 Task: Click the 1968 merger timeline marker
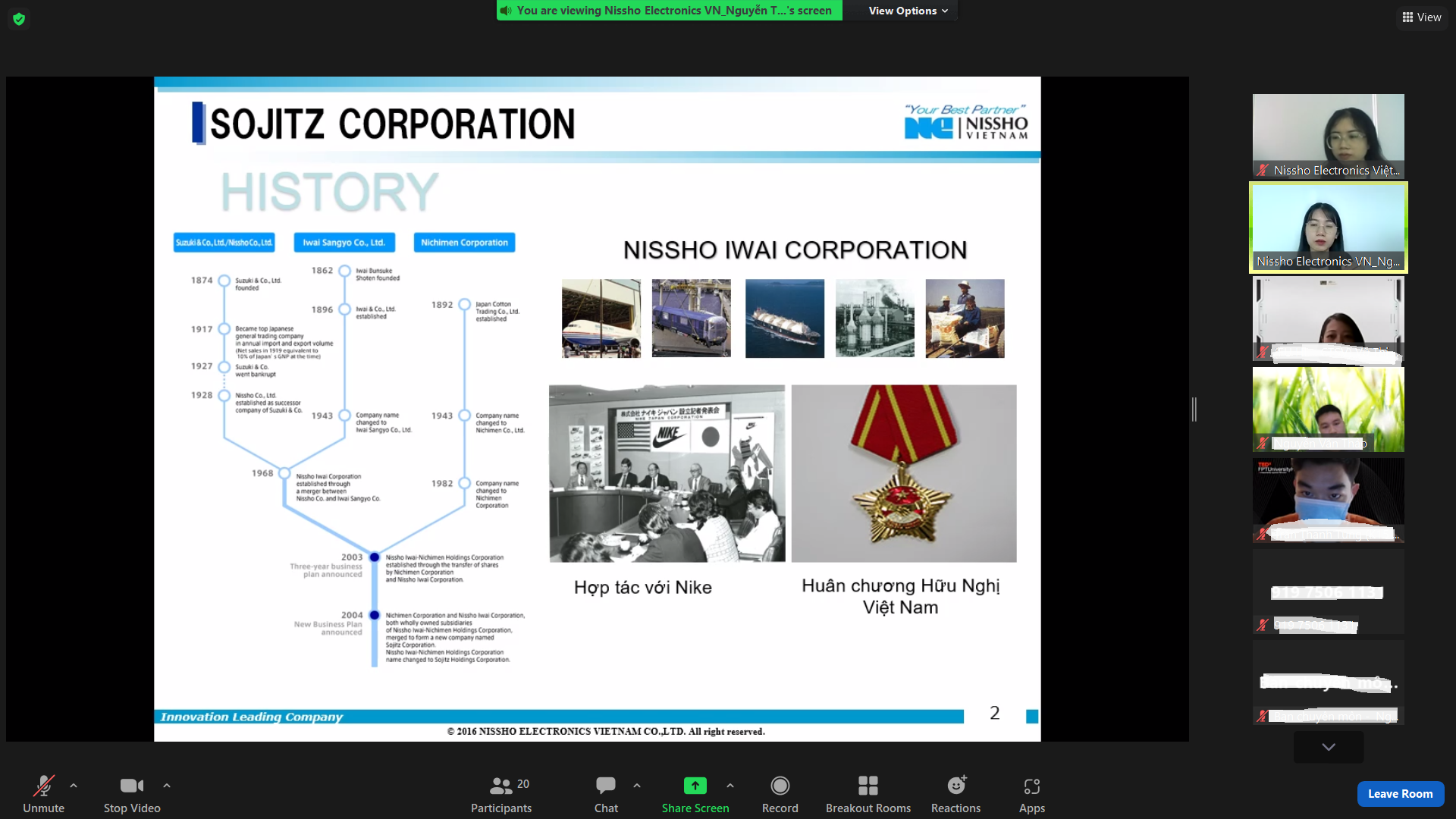284,473
